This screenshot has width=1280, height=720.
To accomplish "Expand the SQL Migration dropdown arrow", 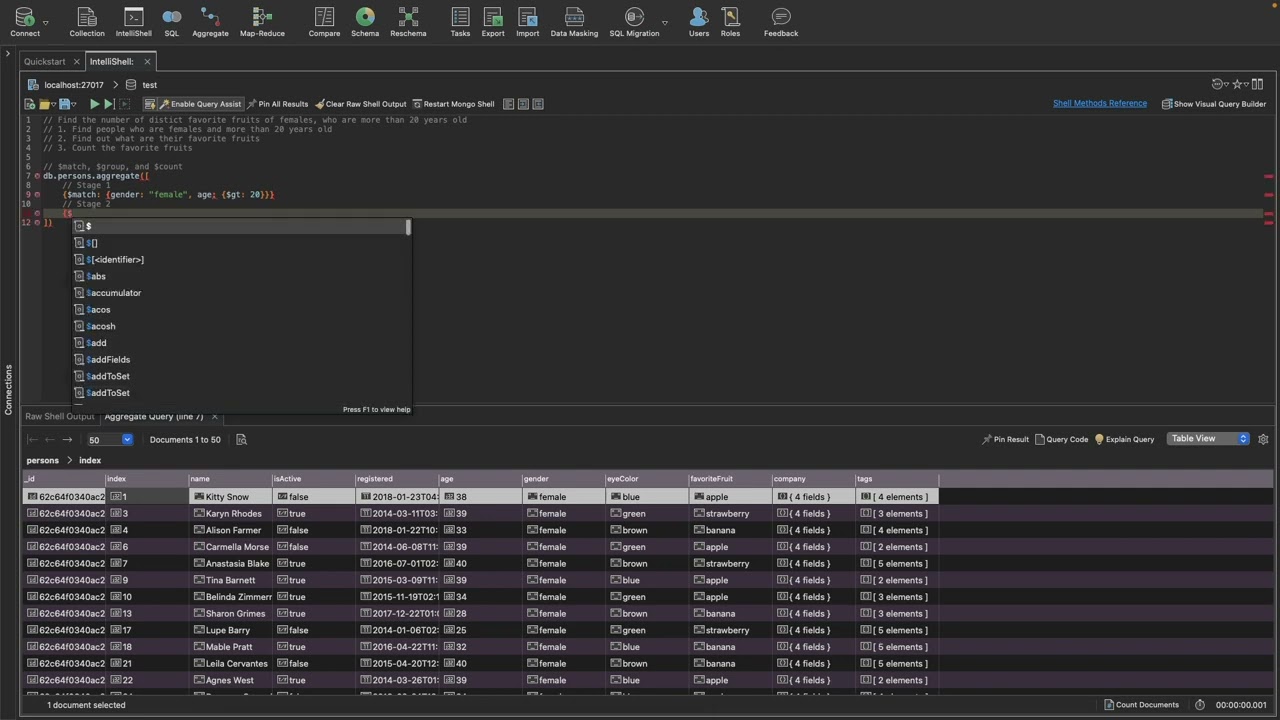I will (665, 22).
